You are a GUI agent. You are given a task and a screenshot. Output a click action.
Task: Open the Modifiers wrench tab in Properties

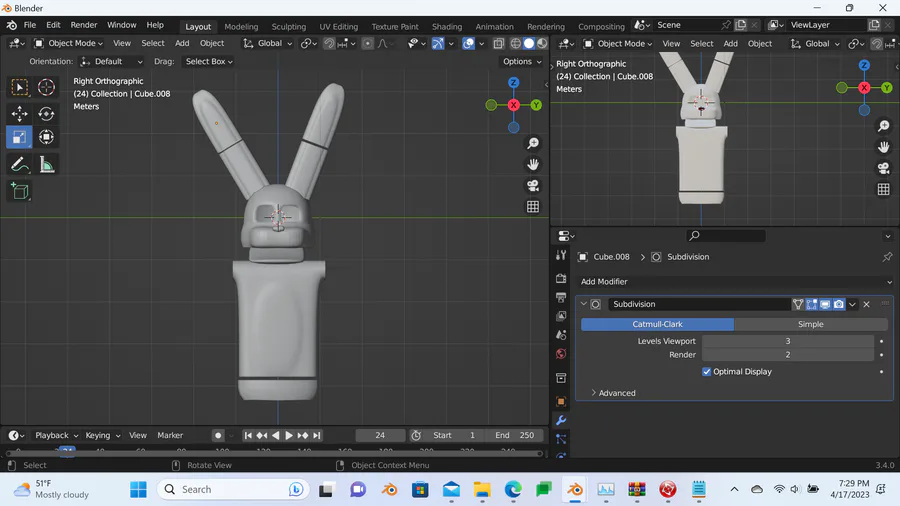click(561, 420)
